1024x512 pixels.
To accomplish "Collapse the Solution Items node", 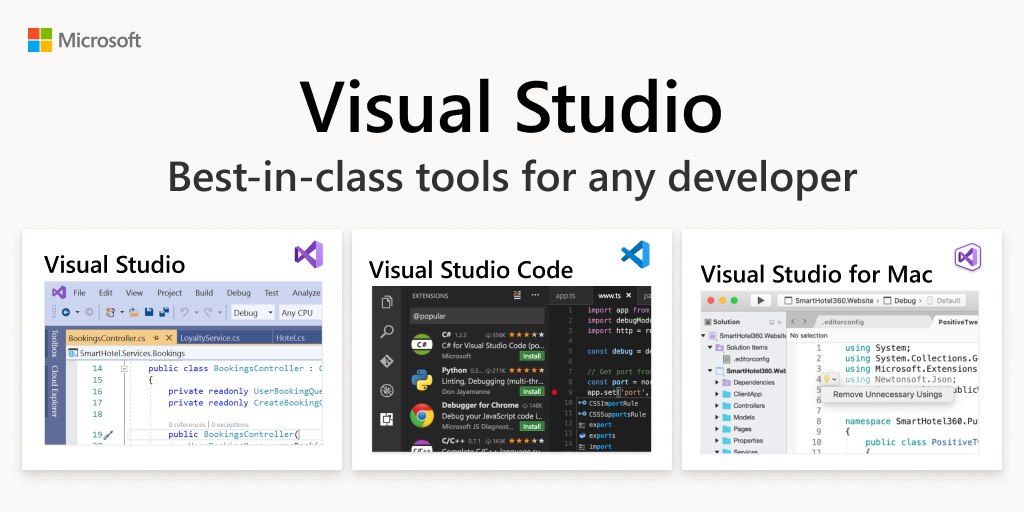I will [x=710, y=347].
